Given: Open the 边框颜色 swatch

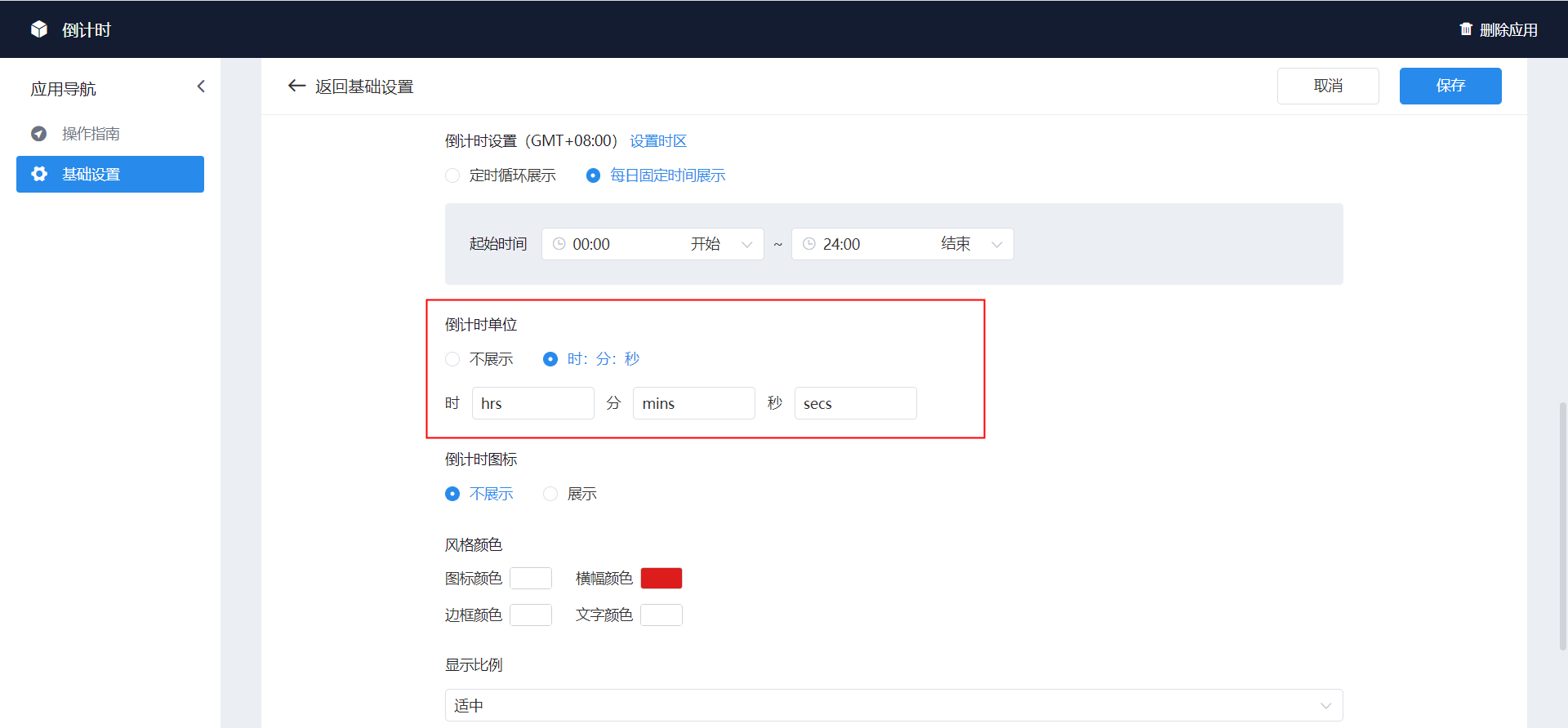Looking at the screenshot, I should [531, 615].
